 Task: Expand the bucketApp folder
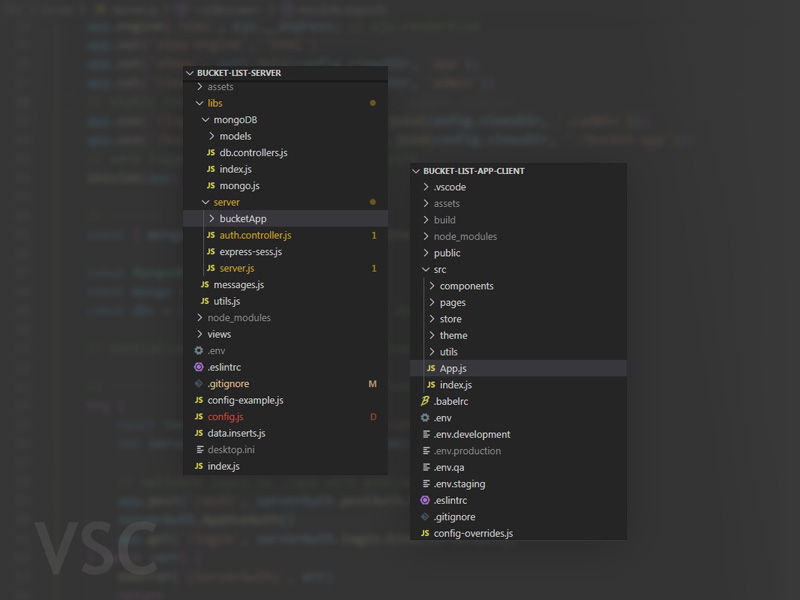tap(211, 219)
